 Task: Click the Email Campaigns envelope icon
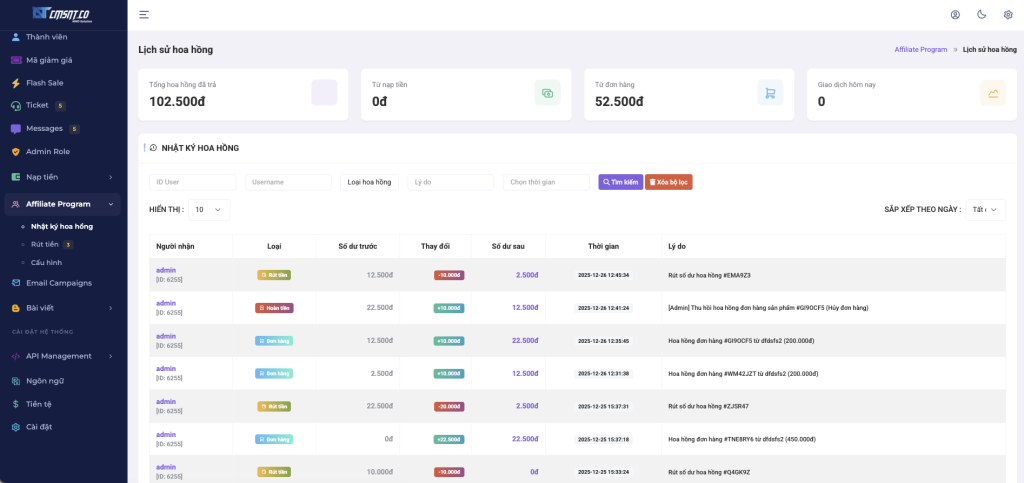16,283
